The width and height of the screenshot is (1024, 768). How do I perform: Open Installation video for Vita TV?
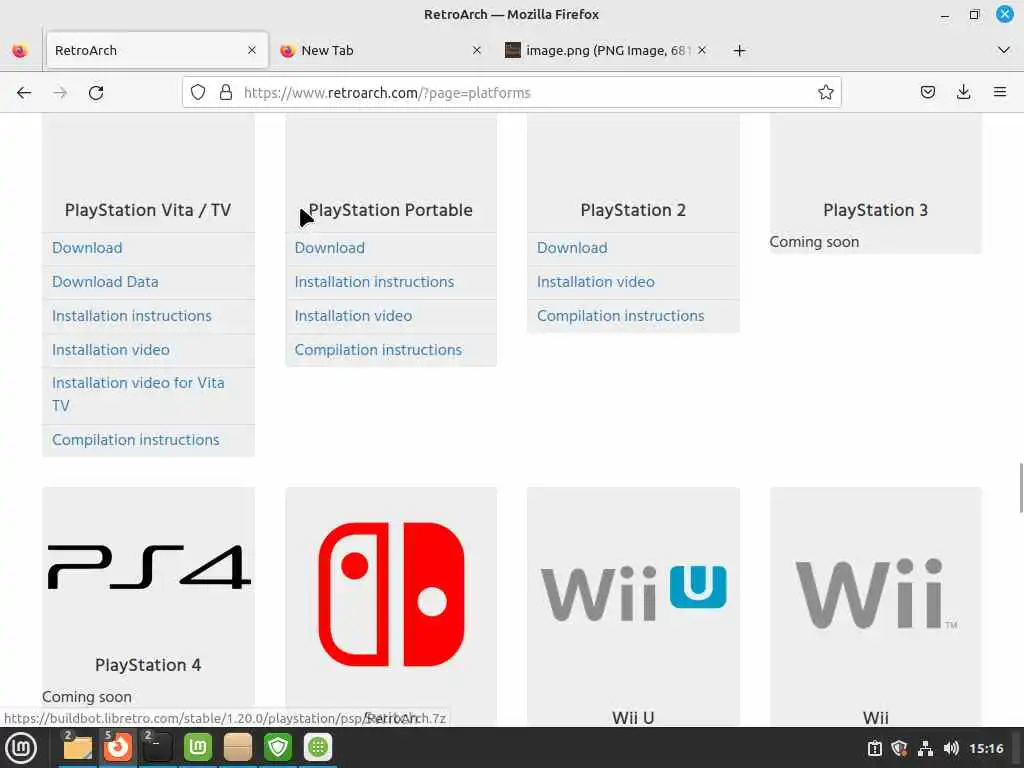138,394
